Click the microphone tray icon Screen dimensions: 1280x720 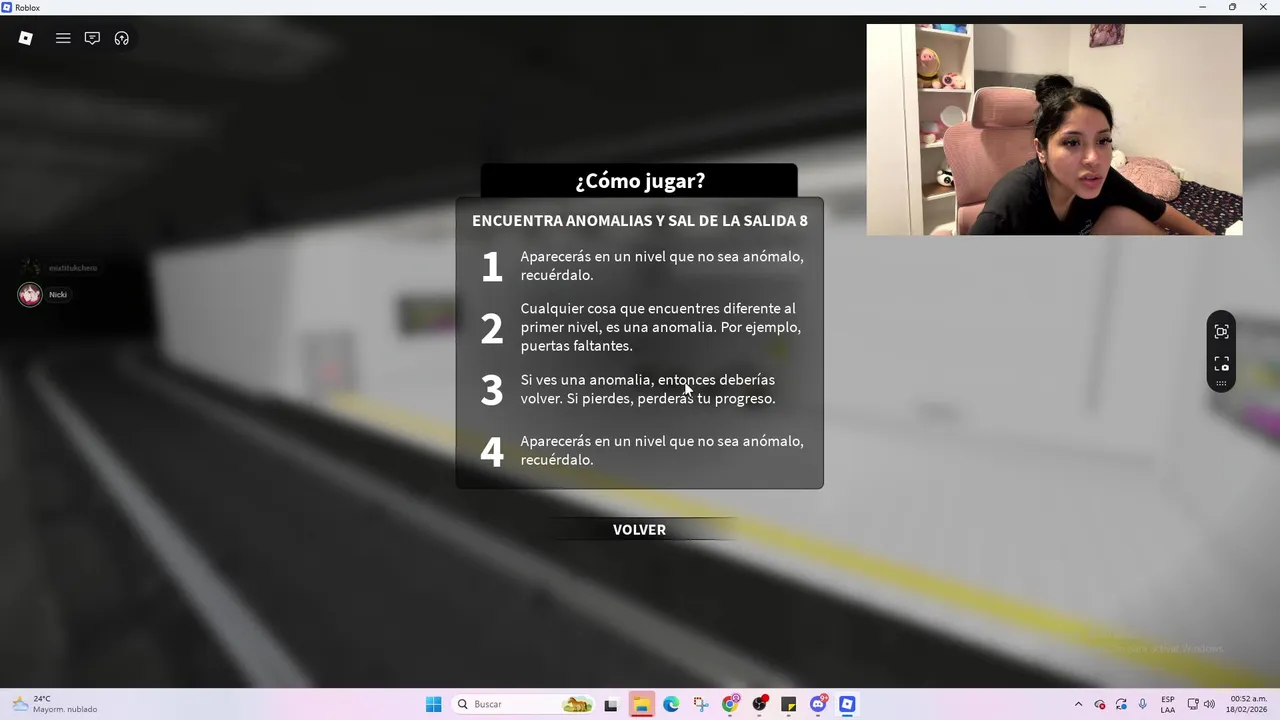(1143, 704)
